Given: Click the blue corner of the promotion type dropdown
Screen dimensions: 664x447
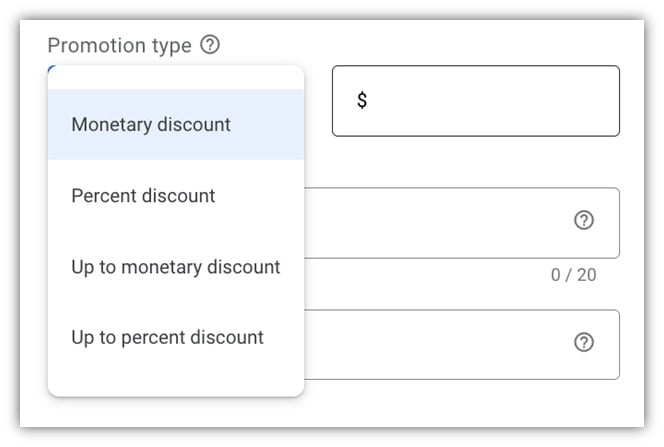Looking at the screenshot, I should [x=50, y=68].
